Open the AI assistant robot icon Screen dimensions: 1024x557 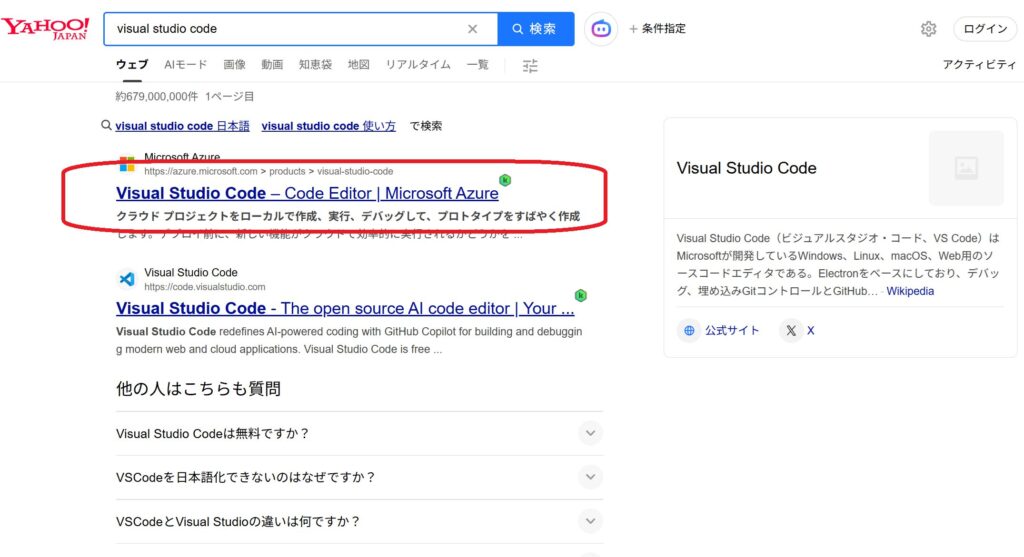tap(601, 29)
